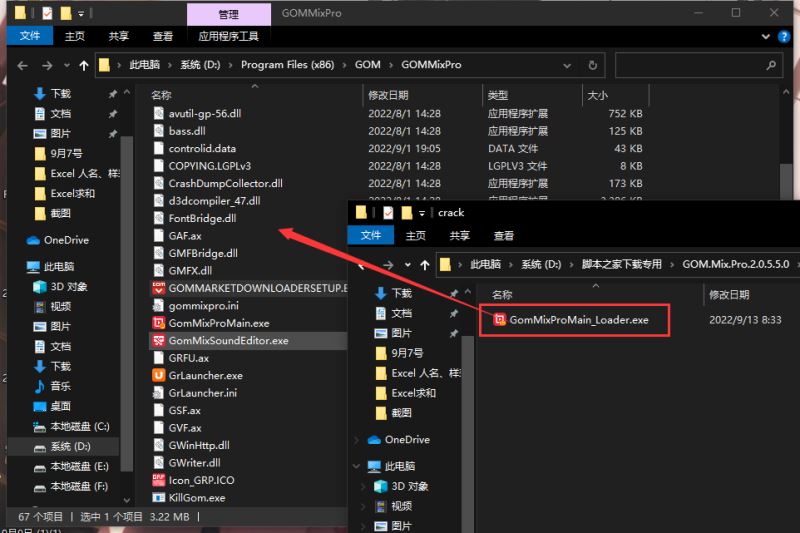The height and width of the screenshot is (533, 800).
Task: Open OneDrive in crack window sidebar
Action: [x=399, y=439]
